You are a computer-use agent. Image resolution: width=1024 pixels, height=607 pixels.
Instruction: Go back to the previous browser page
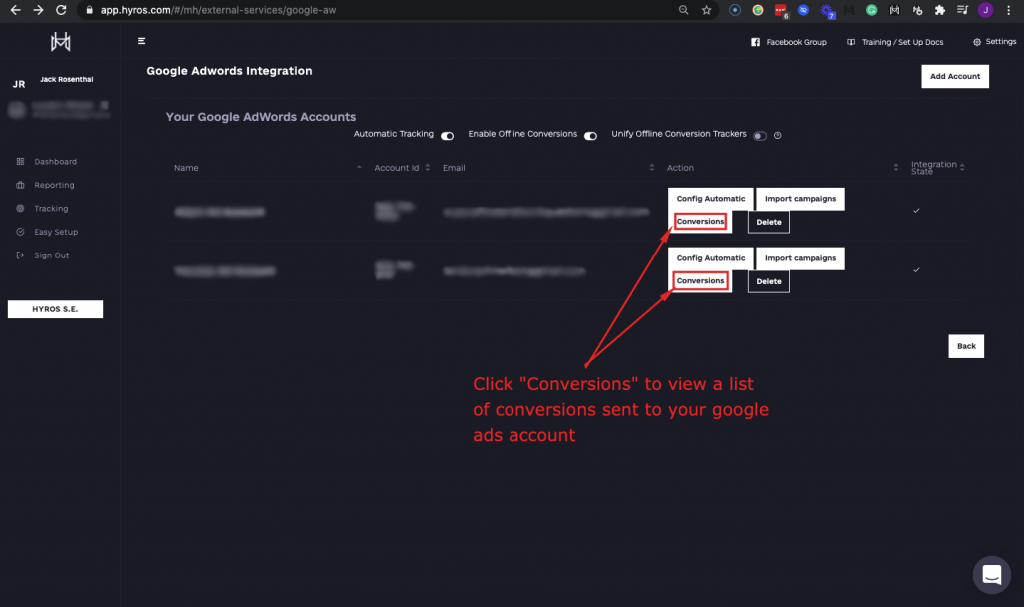click(15, 10)
